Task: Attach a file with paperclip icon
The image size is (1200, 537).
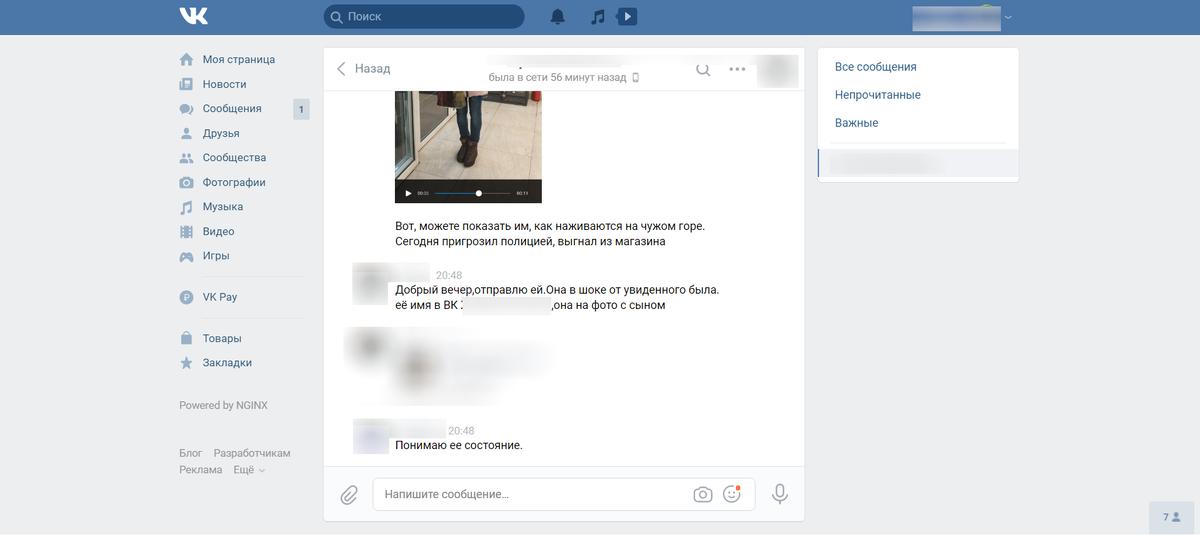Action: click(x=349, y=494)
